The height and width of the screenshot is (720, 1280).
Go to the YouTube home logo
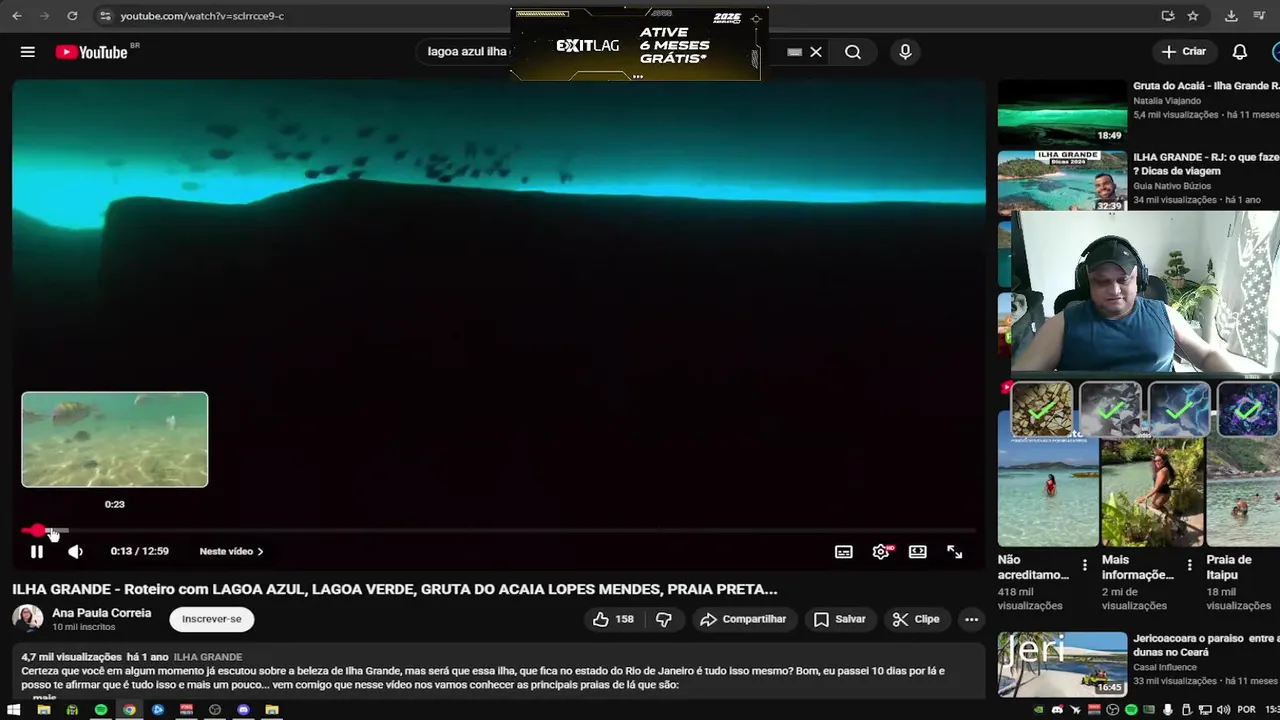pyautogui.click(x=92, y=52)
